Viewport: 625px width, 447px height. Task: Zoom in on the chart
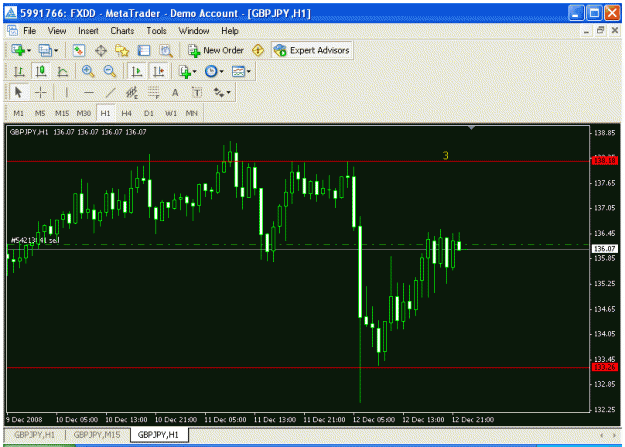88,72
